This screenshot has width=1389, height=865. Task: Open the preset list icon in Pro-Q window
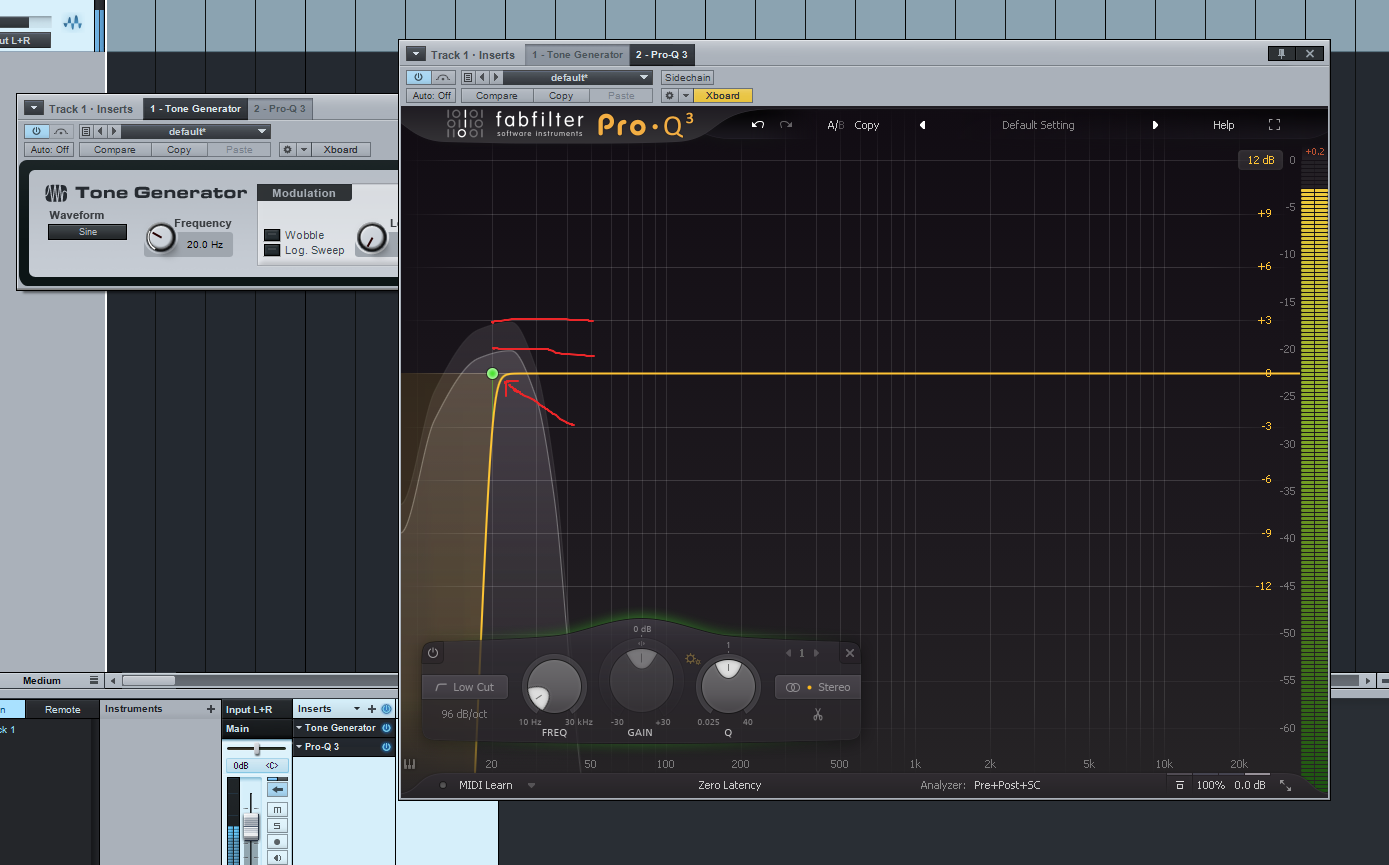[467, 77]
